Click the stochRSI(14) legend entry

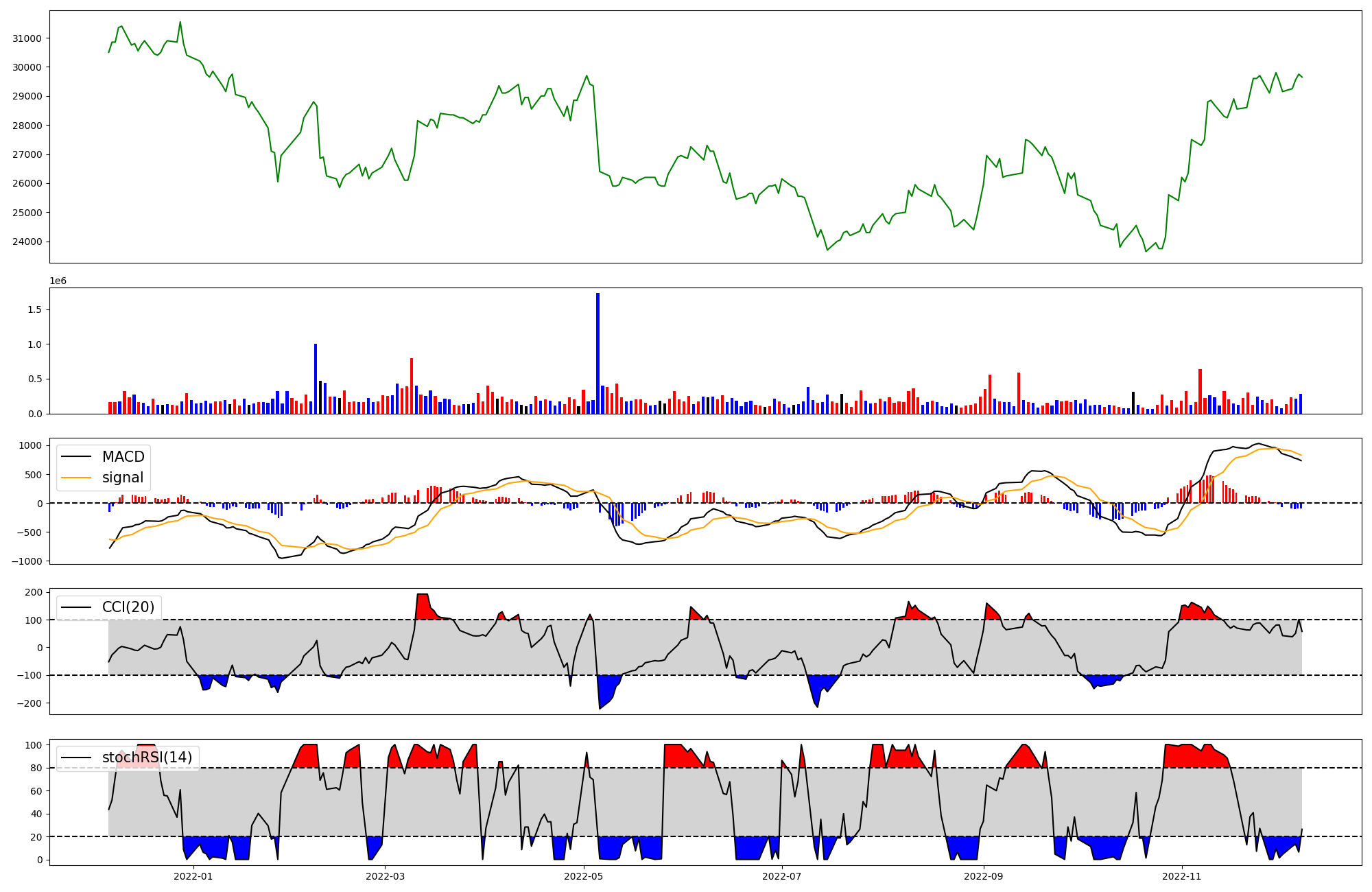click(147, 758)
